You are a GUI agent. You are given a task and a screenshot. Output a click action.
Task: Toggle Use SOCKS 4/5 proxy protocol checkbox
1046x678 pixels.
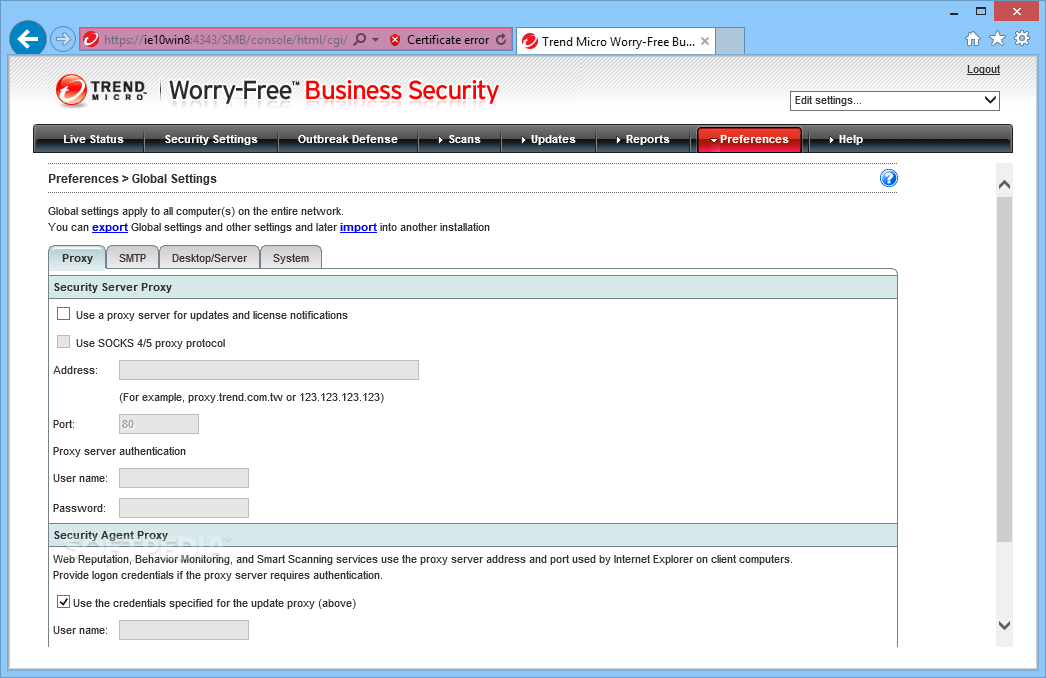63,342
